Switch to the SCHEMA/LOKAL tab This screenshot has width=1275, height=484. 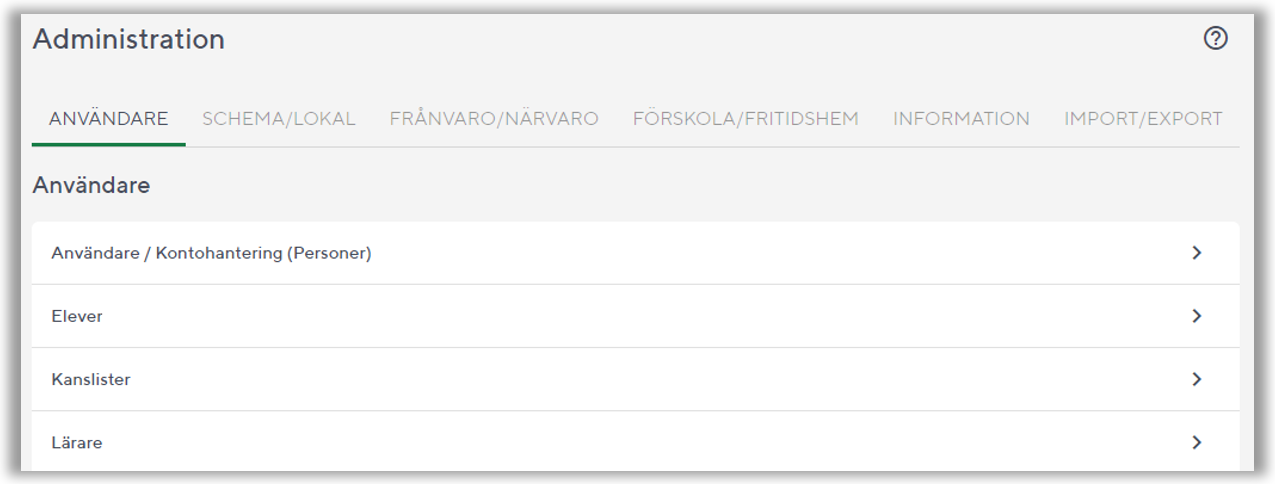[x=278, y=119]
